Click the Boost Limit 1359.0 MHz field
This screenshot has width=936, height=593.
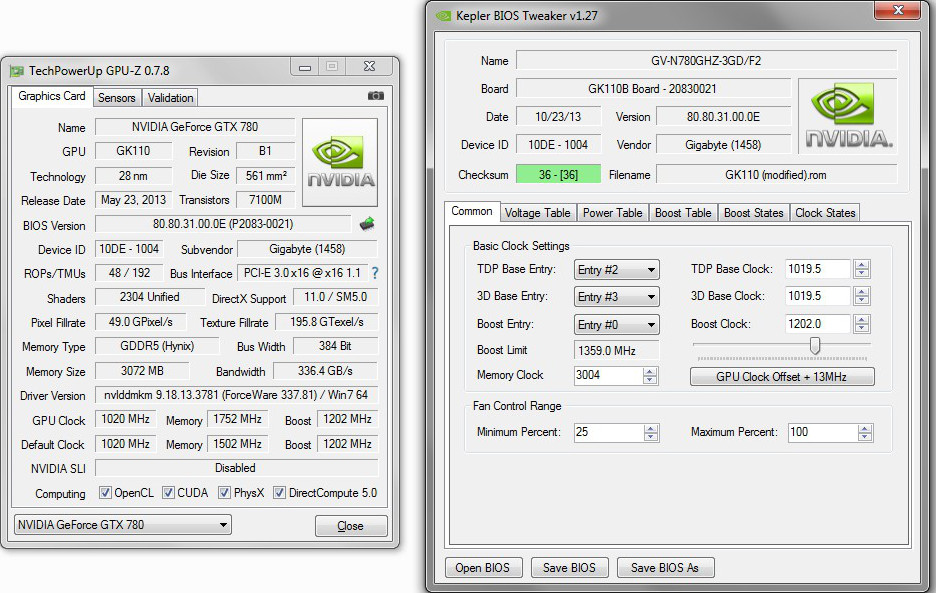617,351
